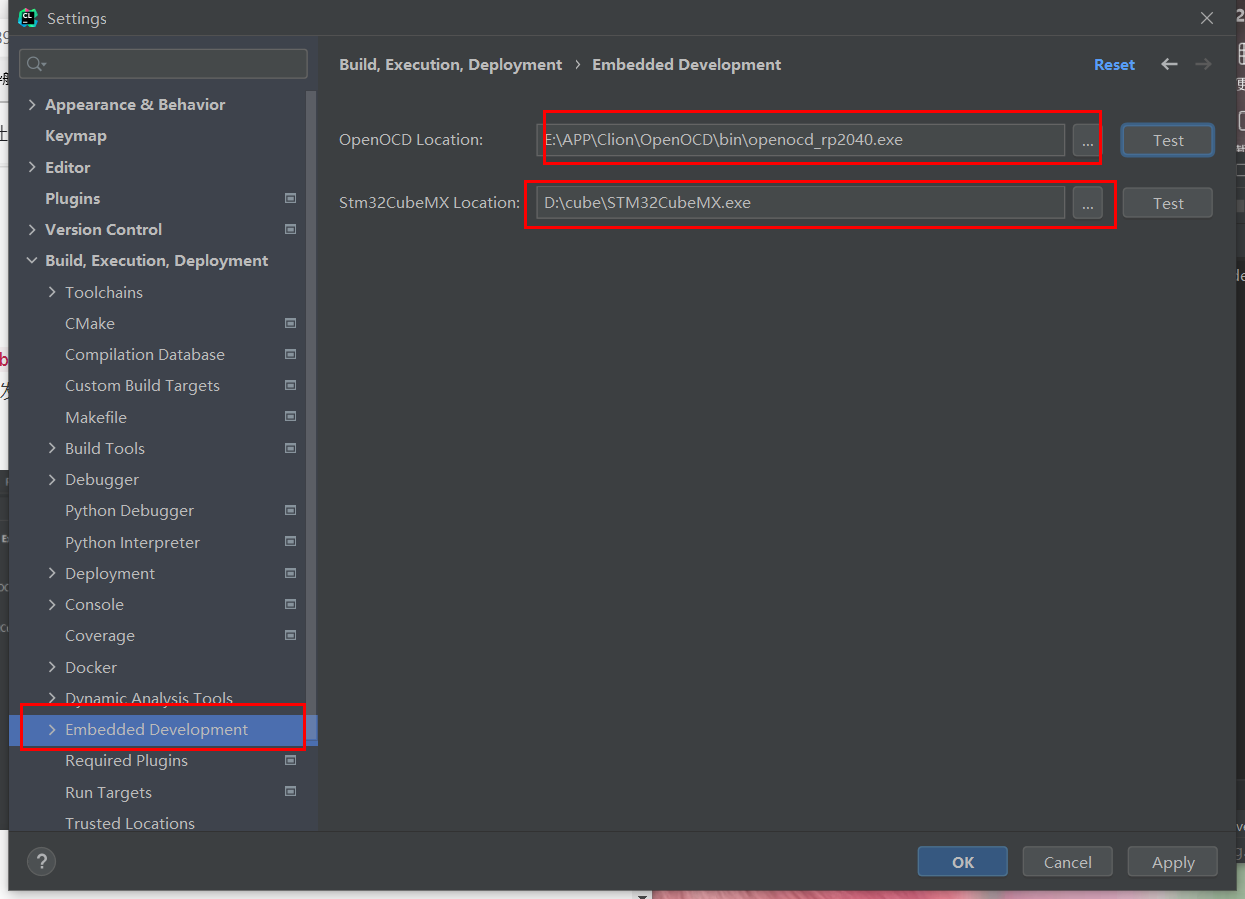The image size is (1245, 899).
Task: Click project-level icon beside Python Debugger
Action: click(290, 510)
